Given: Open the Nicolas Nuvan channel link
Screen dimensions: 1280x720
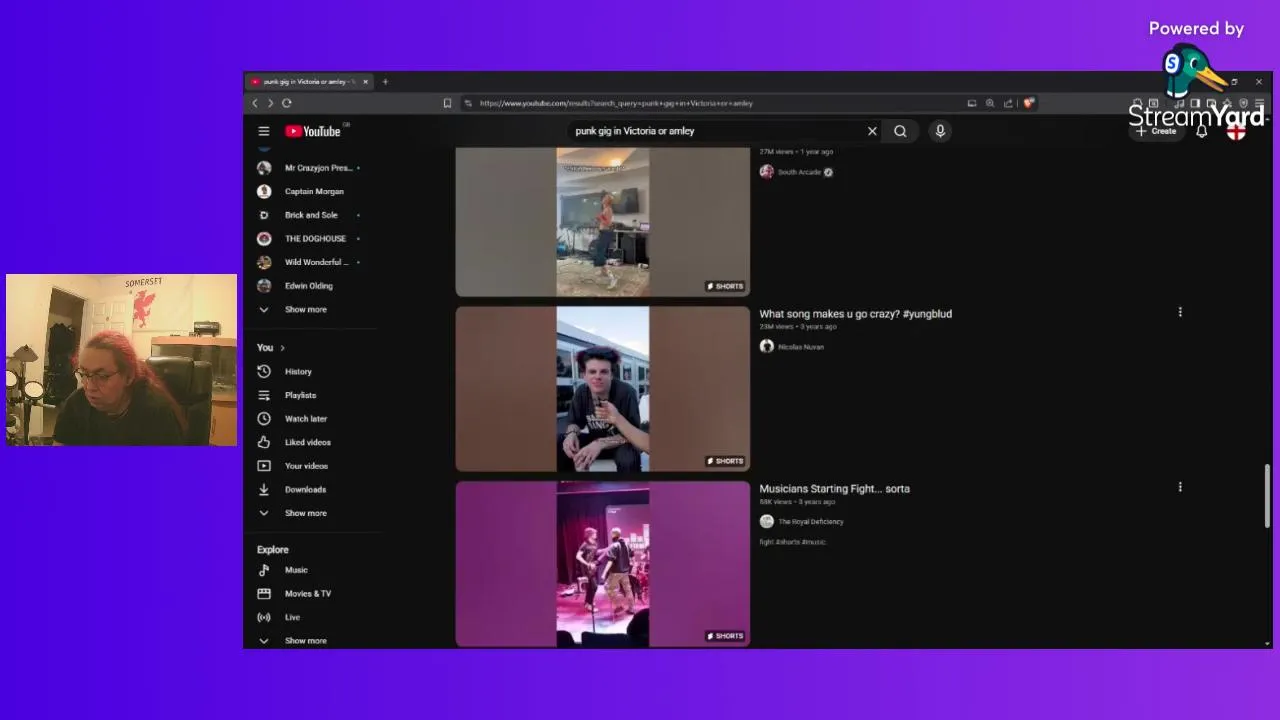Looking at the screenshot, I should [800, 347].
